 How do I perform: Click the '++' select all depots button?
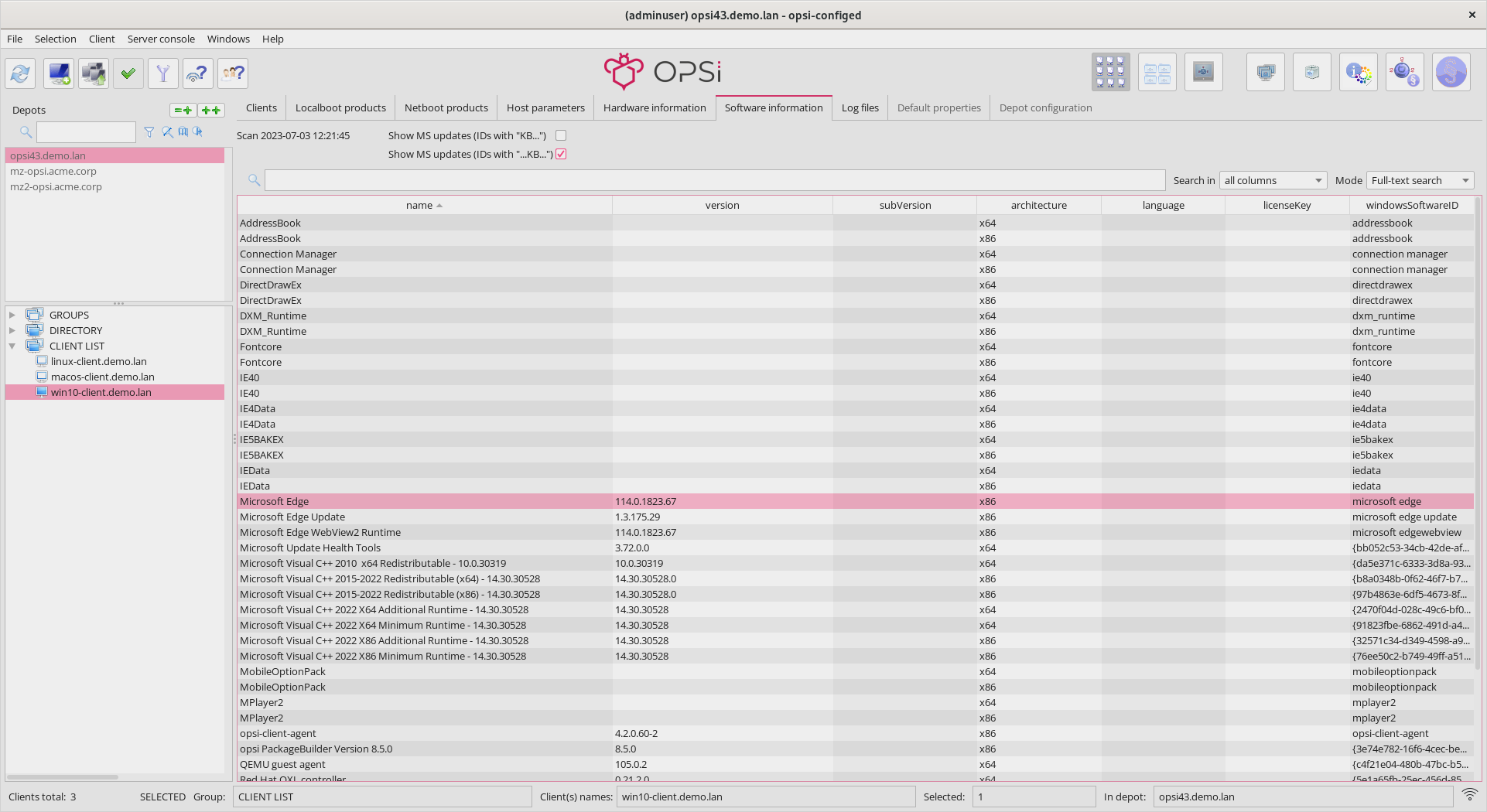211,110
